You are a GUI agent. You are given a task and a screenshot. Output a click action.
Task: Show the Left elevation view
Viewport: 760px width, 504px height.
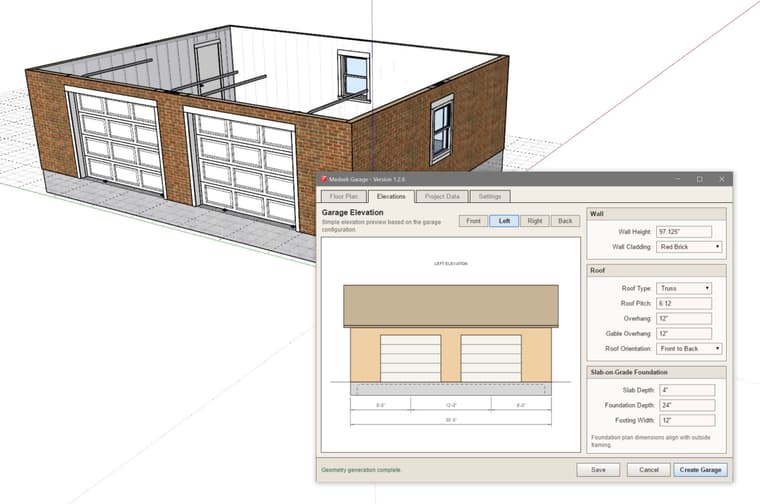(x=504, y=221)
